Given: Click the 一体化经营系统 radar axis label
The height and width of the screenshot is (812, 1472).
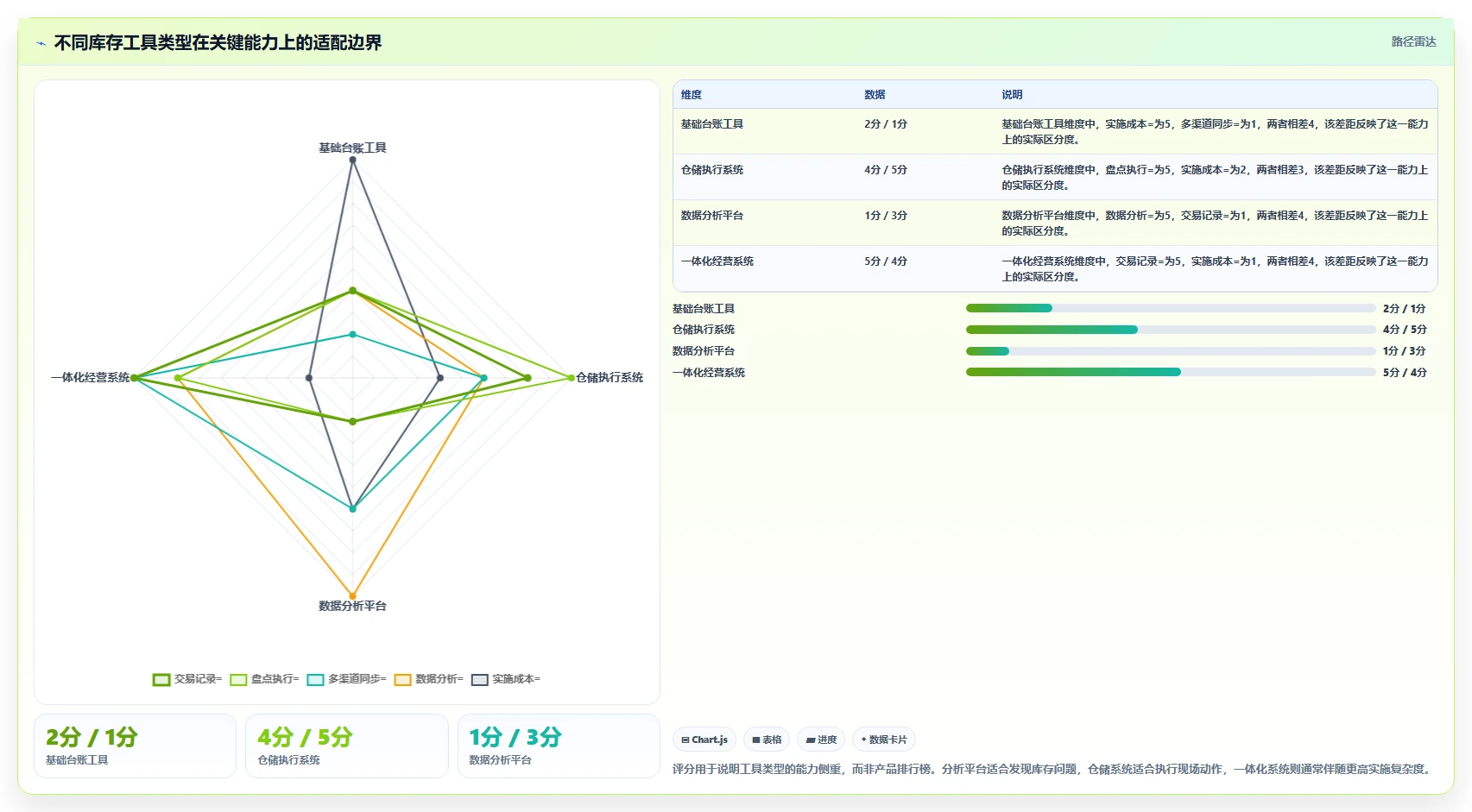Looking at the screenshot, I should tap(91, 377).
